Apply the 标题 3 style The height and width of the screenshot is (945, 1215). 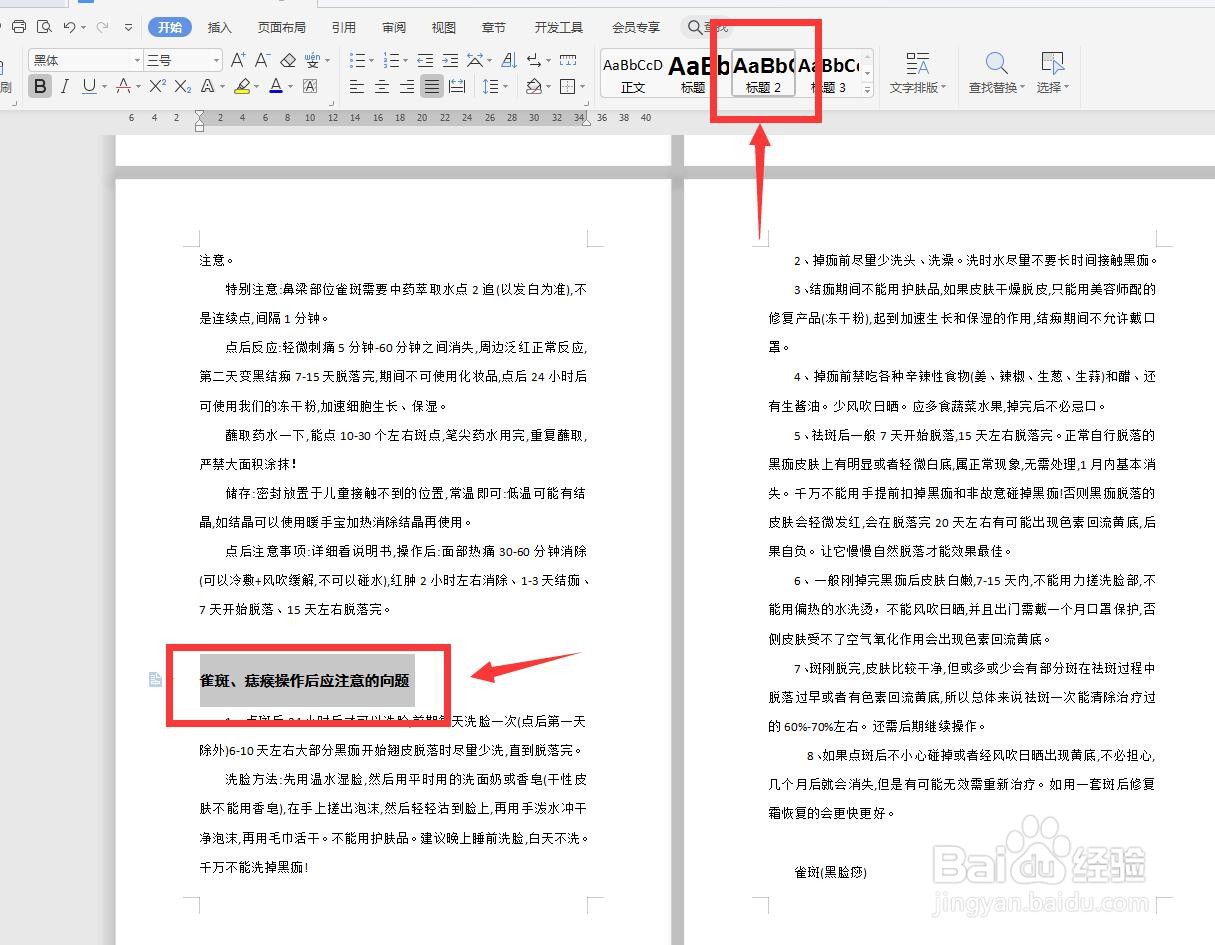point(828,74)
